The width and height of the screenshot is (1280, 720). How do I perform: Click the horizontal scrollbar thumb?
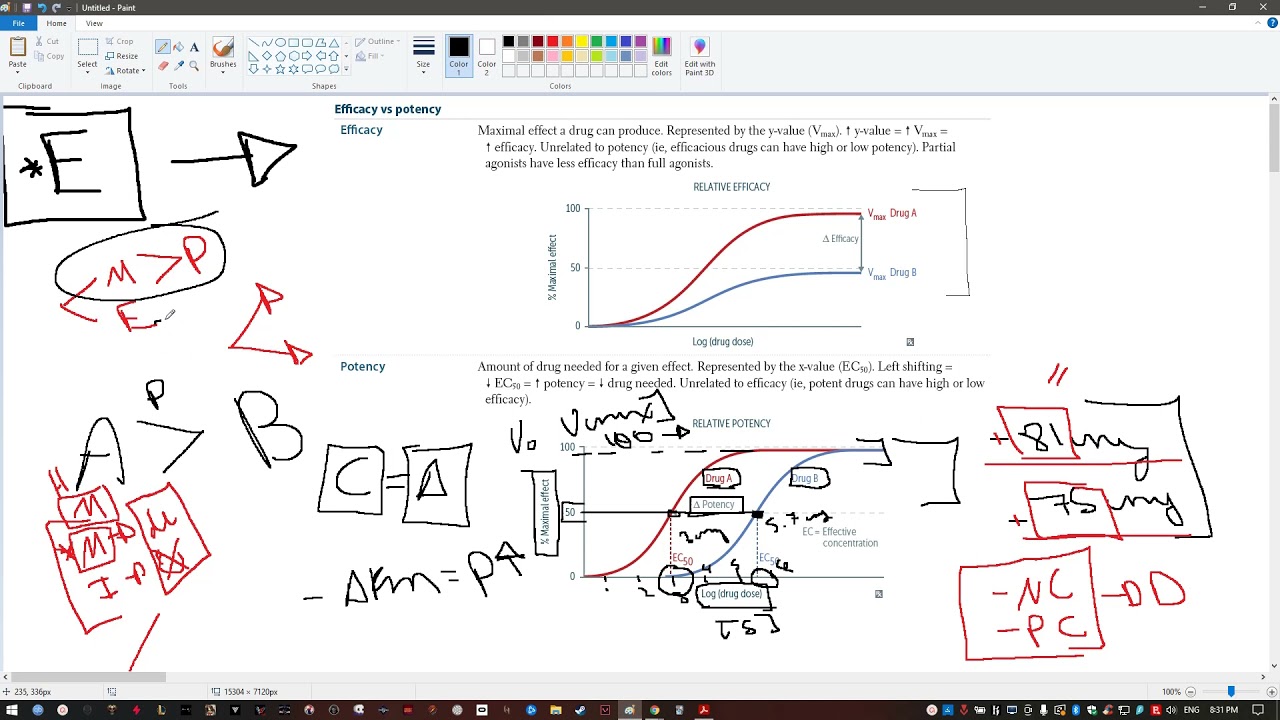pos(89,677)
